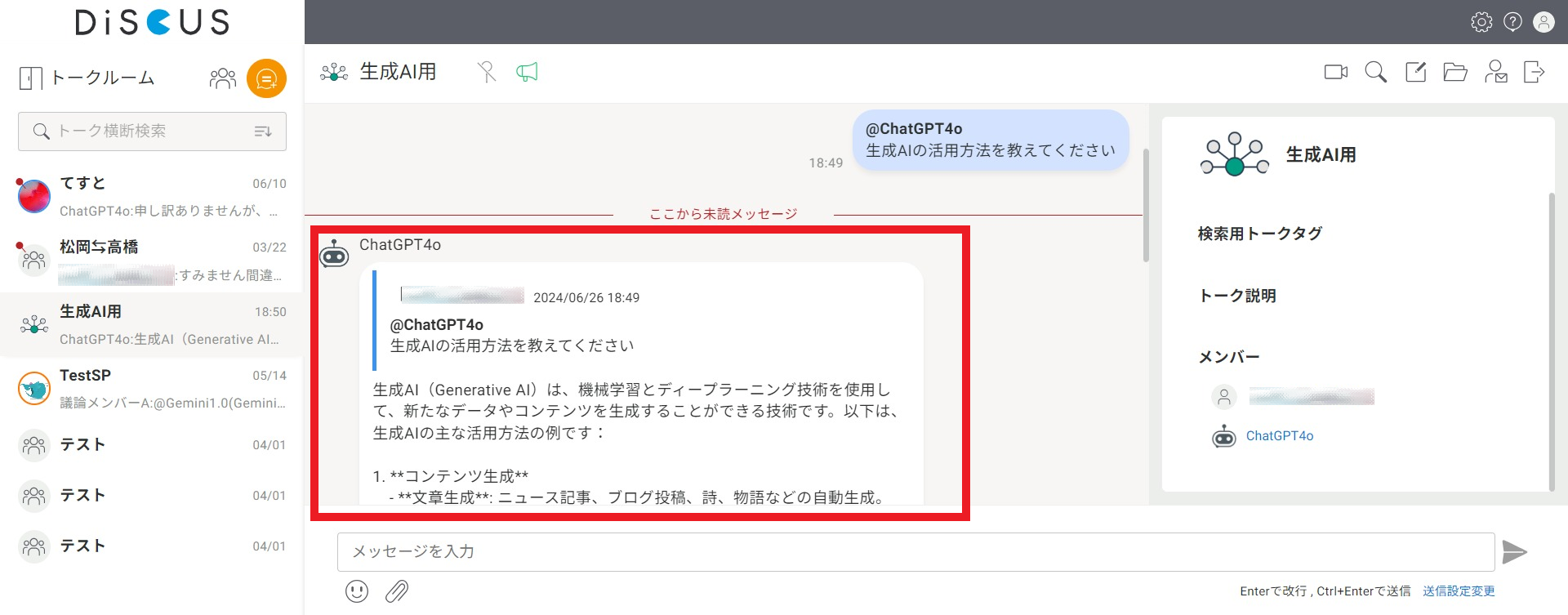Open TestSP talk room
Viewport: 1568px width, 615px height.
coord(152,389)
